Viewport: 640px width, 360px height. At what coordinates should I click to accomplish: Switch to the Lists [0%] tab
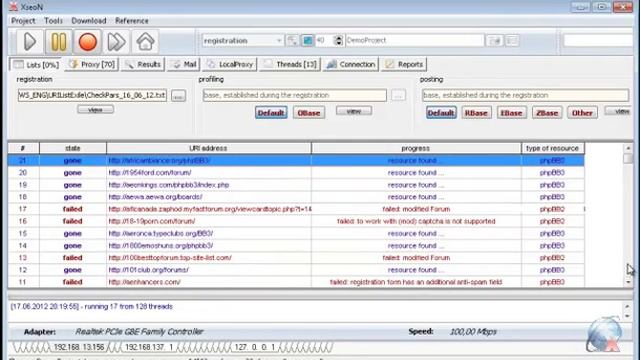point(36,64)
